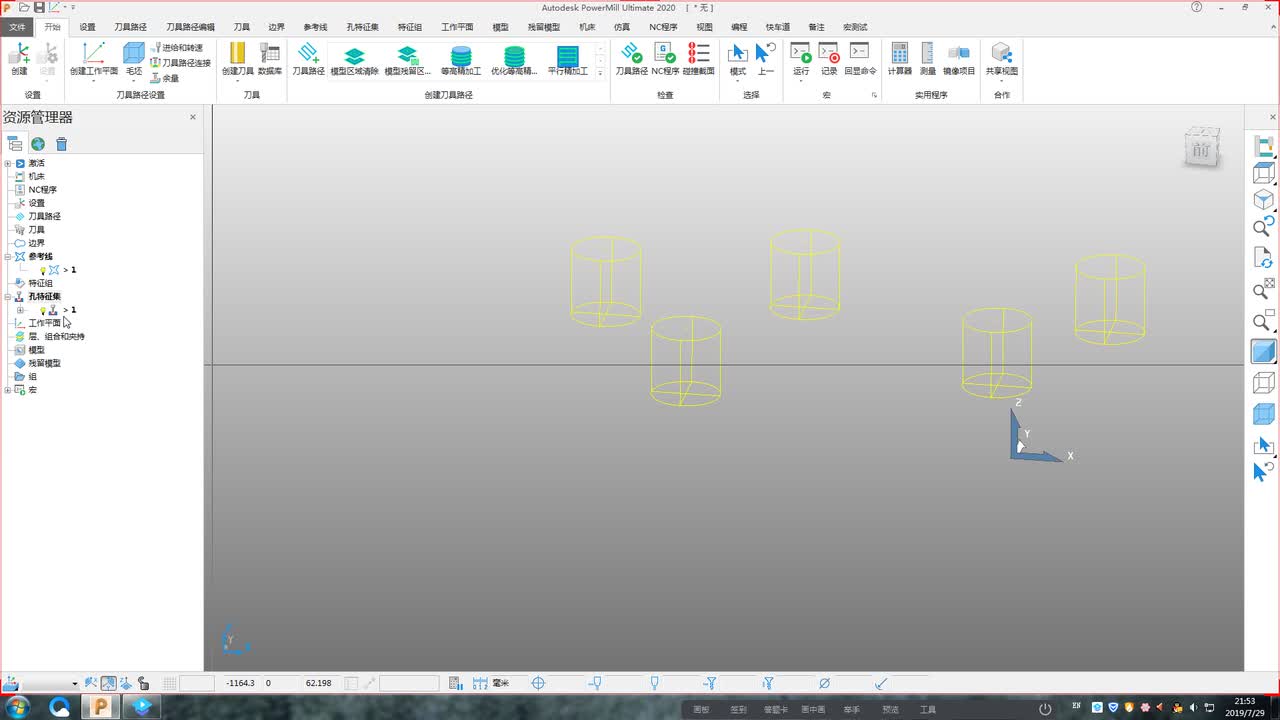Toggle shaded view in right toolbar
The height and width of the screenshot is (720, 1280).
coord(1264,352)
